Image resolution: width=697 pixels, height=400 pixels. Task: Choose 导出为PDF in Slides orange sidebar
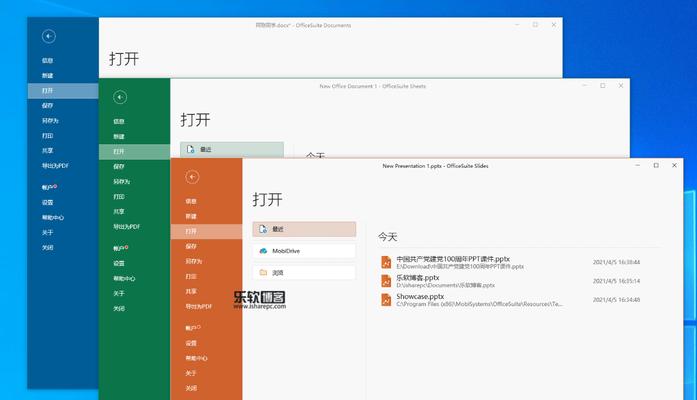point(199,307)
